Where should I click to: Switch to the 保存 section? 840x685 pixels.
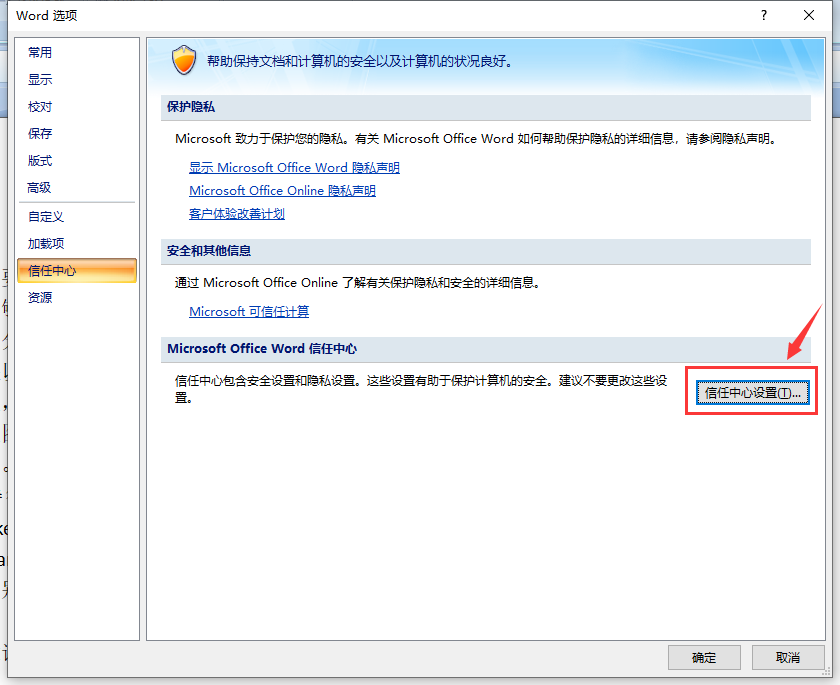40,133
